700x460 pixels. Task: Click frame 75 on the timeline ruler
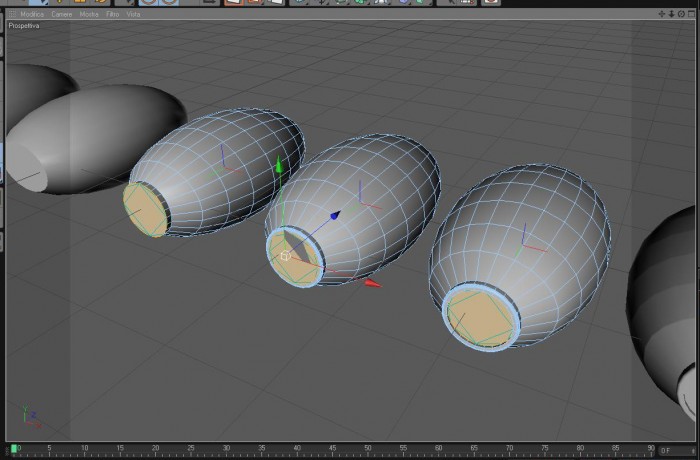545,448
